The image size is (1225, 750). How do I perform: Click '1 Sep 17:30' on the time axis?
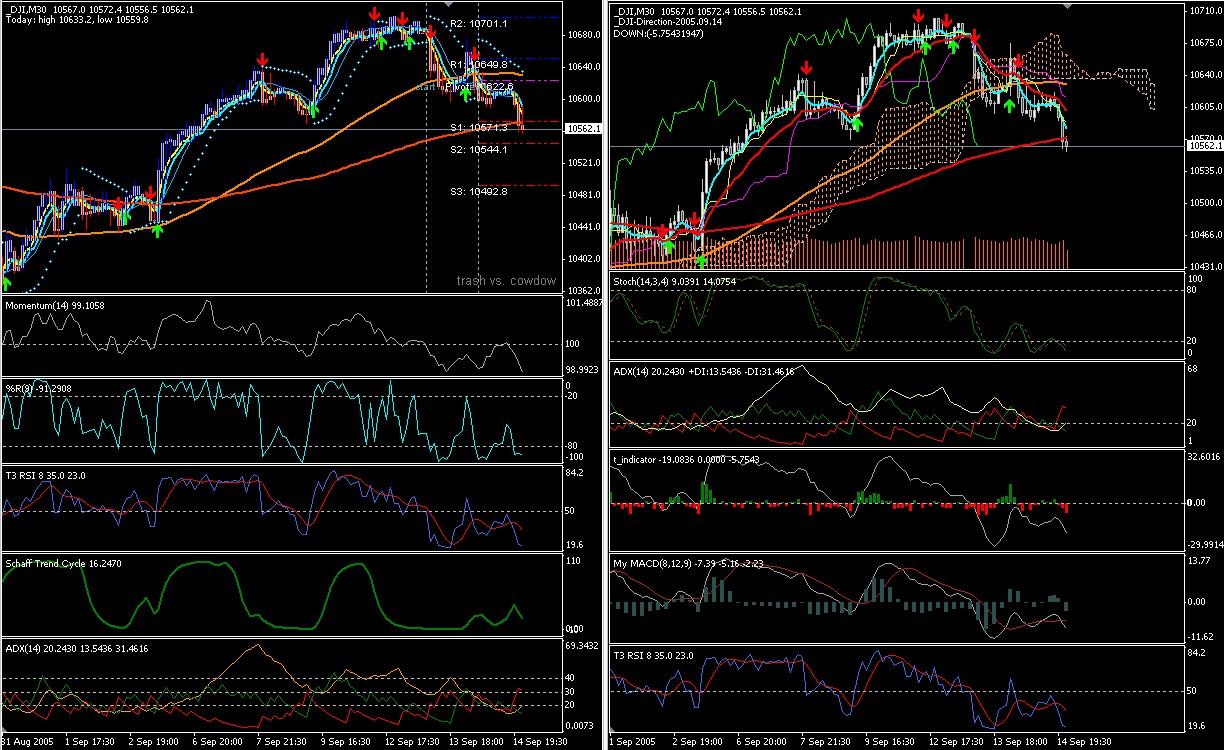(92, 743)
